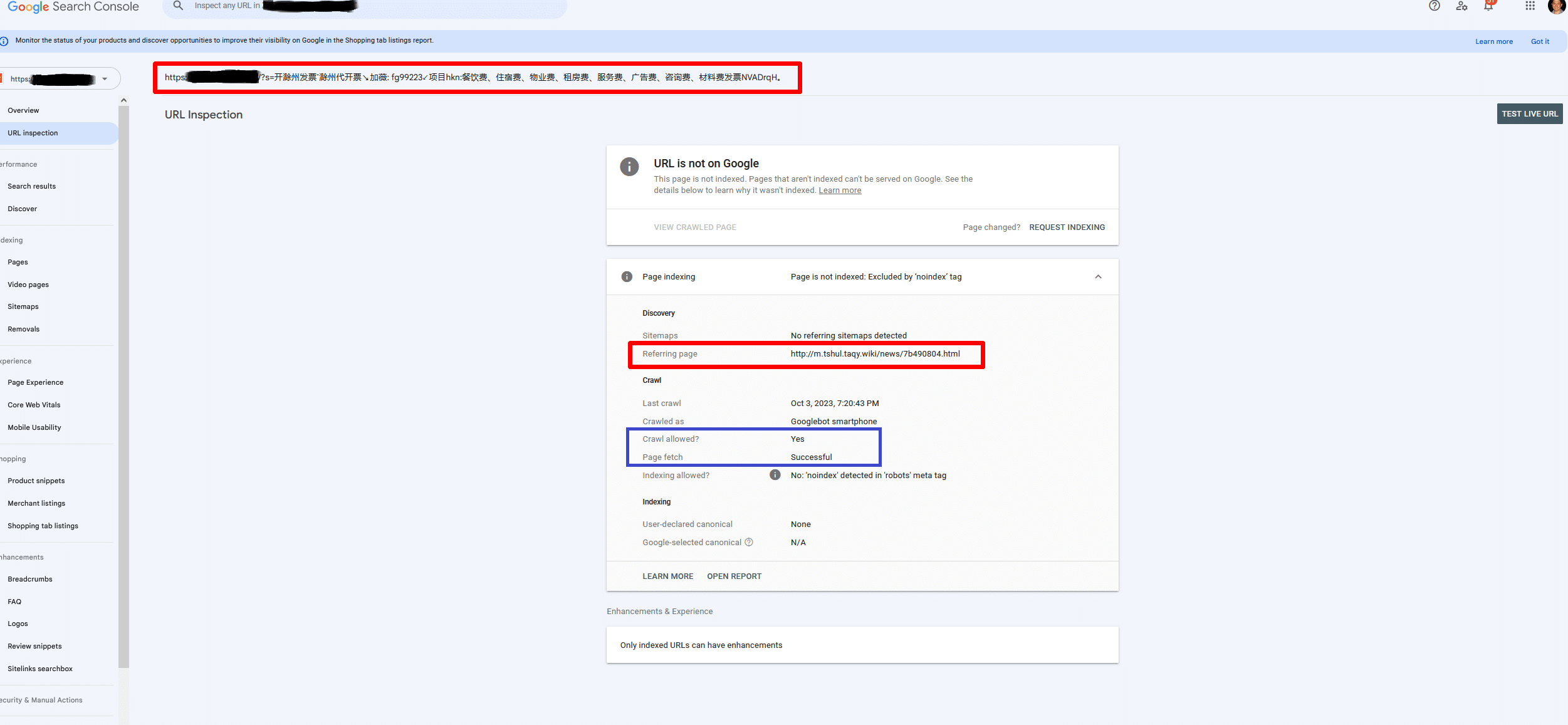Open Sitemaps in sidebar
1568x725 pixels.
(x=23, y=306)
